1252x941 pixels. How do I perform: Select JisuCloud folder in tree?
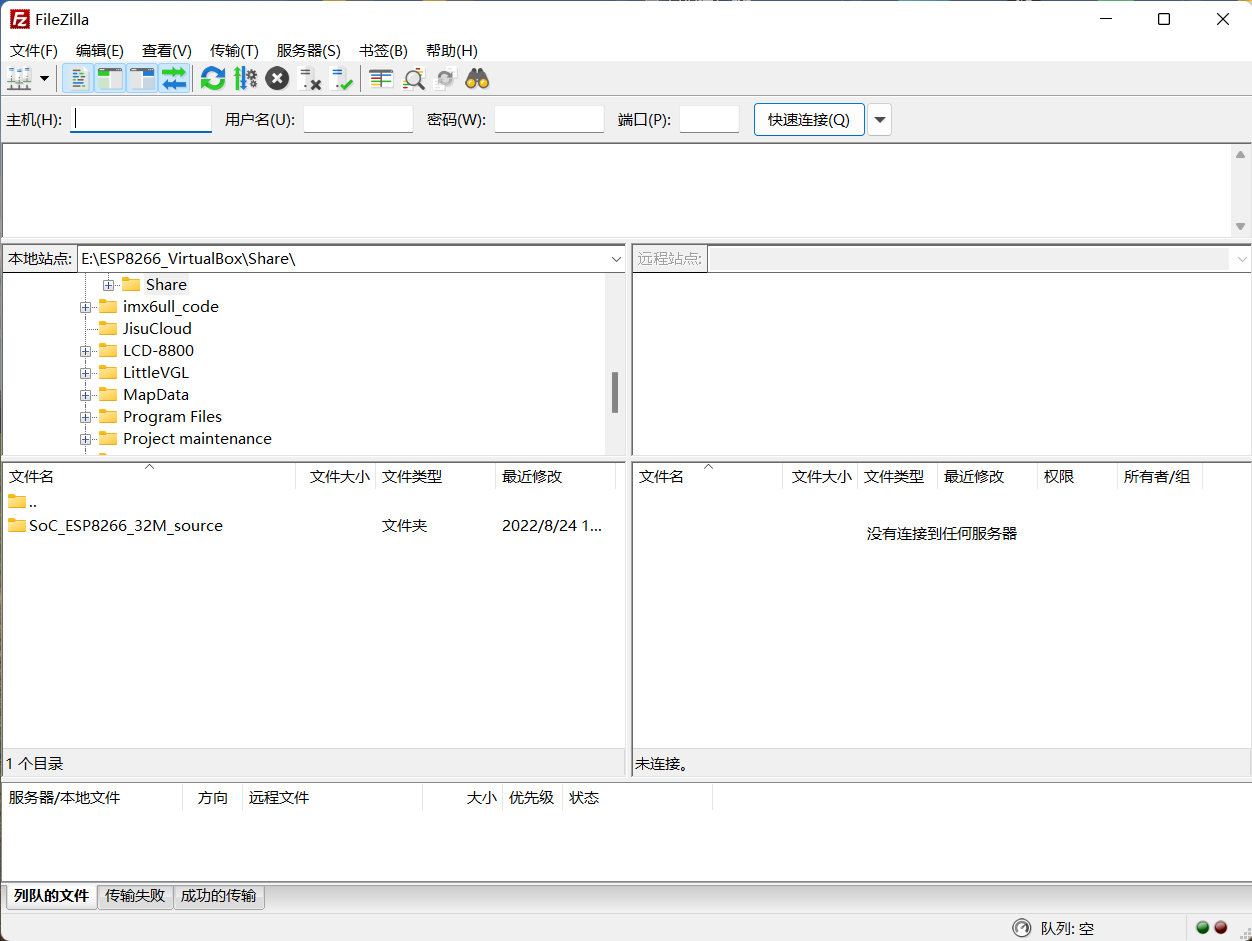coord(157,329)
